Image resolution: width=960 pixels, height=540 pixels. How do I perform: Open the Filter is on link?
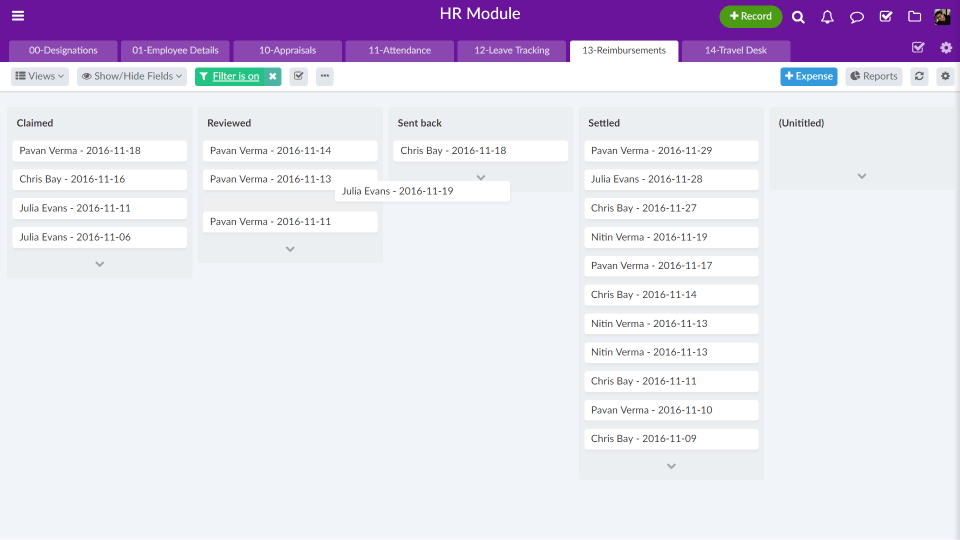(x=236, y=77)
